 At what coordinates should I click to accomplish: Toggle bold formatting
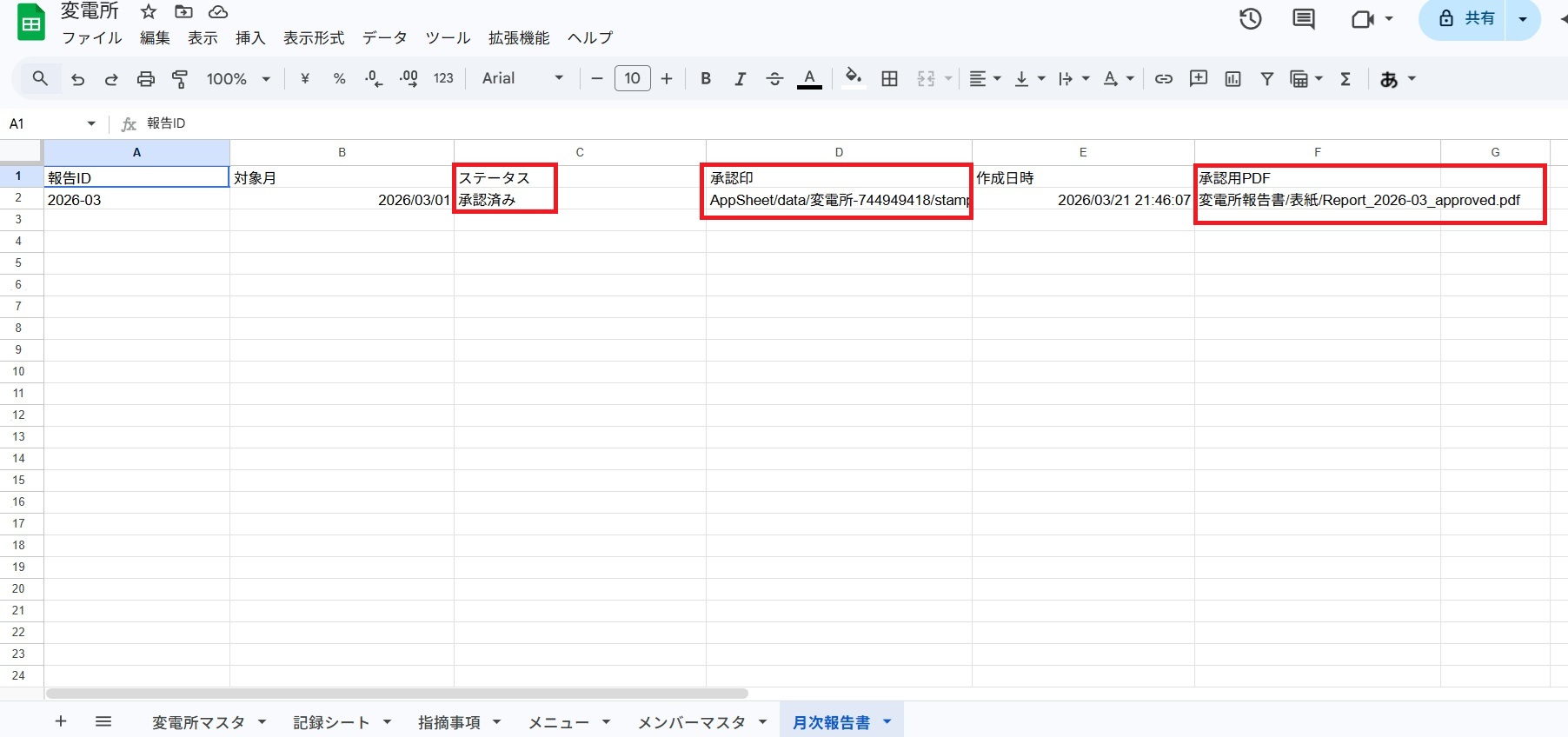click(x=706, y=79)
